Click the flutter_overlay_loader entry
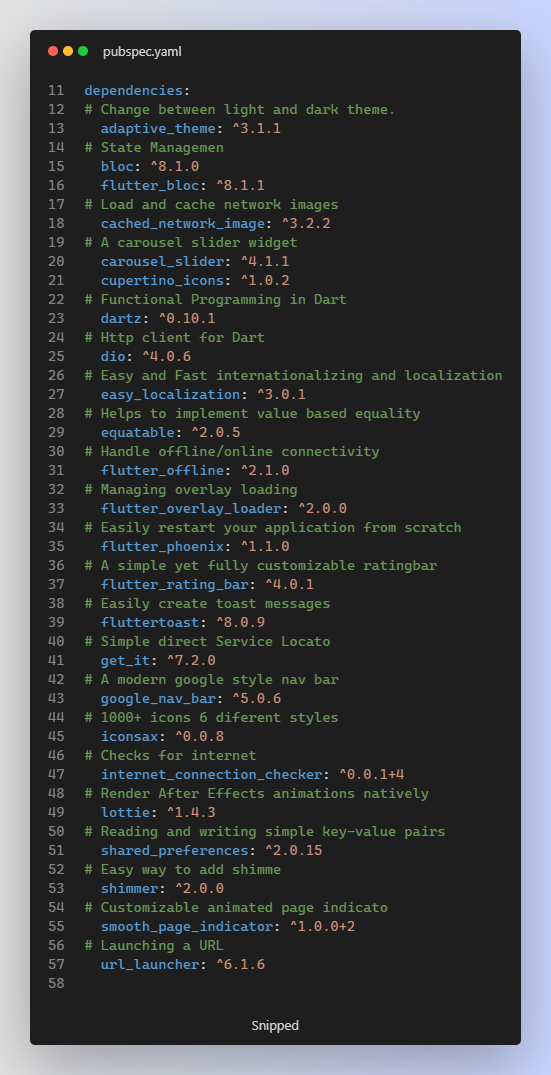 click(x=191, y=509)
